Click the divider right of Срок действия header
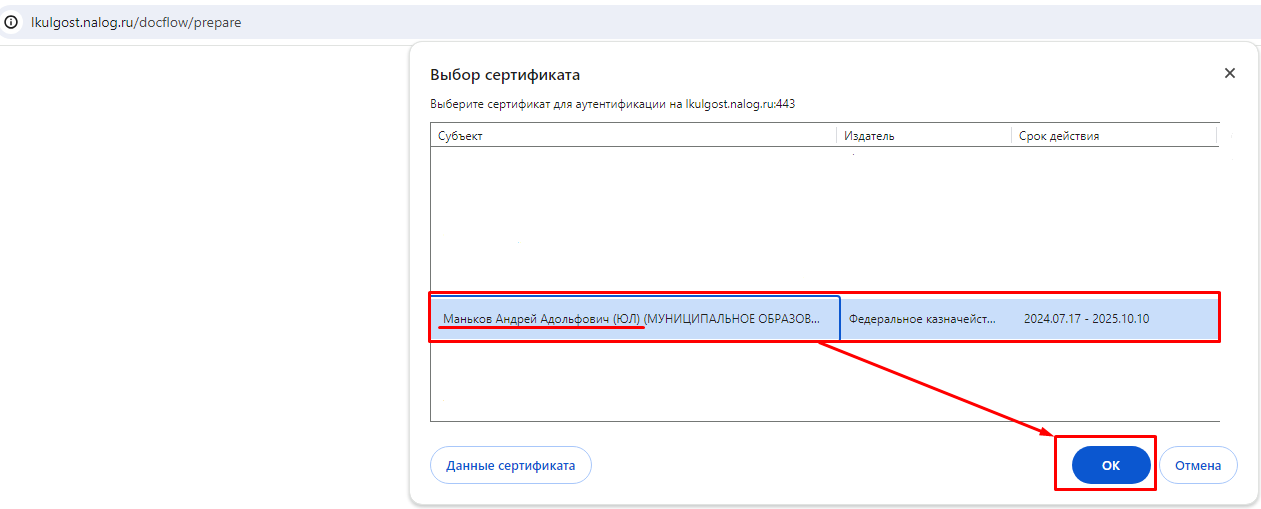Image resolution: width=1261 pixels, height=509 pixels. [1216, 136]
